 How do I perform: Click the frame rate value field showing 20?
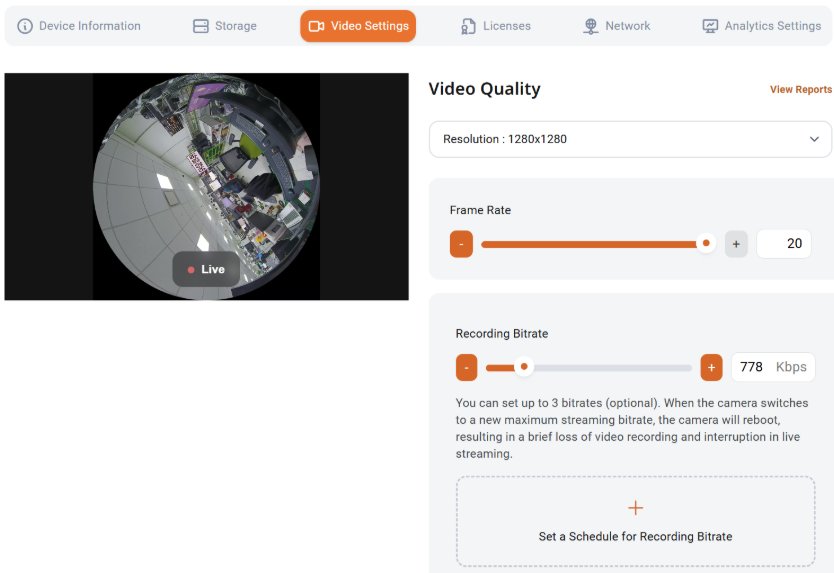point(784,243)
